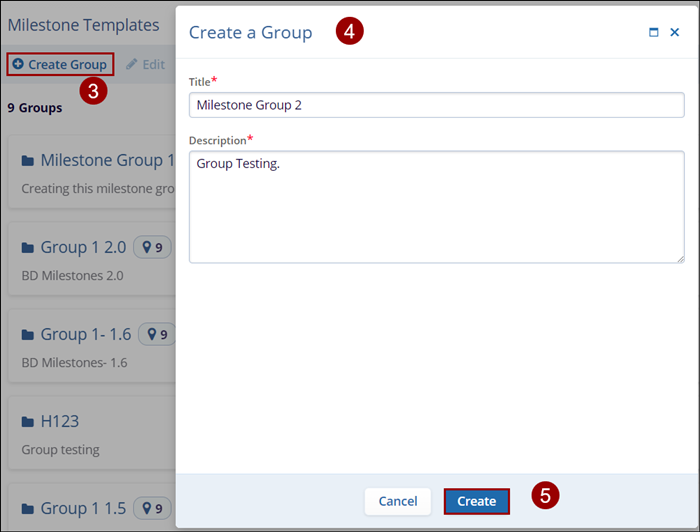Click the Create Group button
The width and height of the screenshot is (700, 532).
point(60,64)
